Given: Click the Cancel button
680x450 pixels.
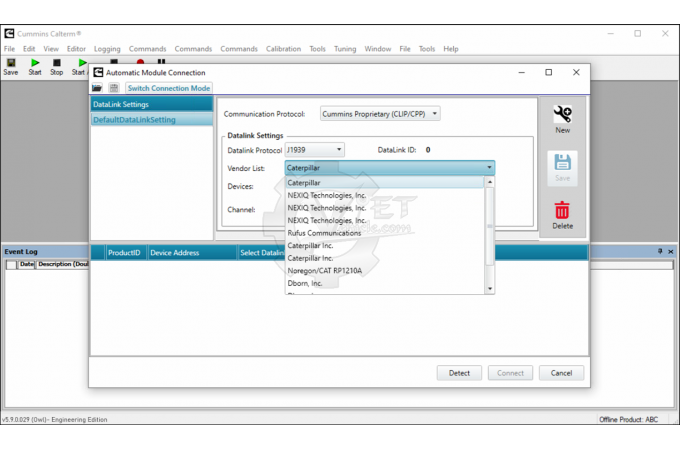Looking at the screenshot, I should (561, 373).
